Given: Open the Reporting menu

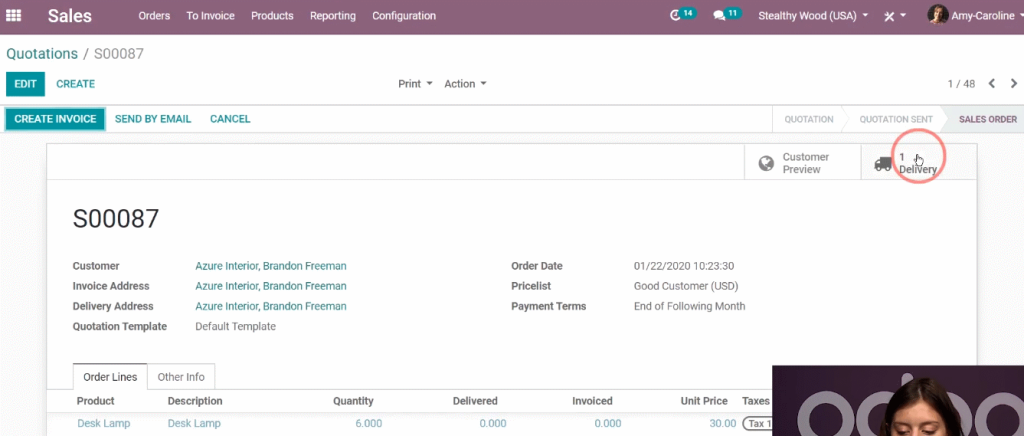Looking at the screenshot, I should [333, 16].
